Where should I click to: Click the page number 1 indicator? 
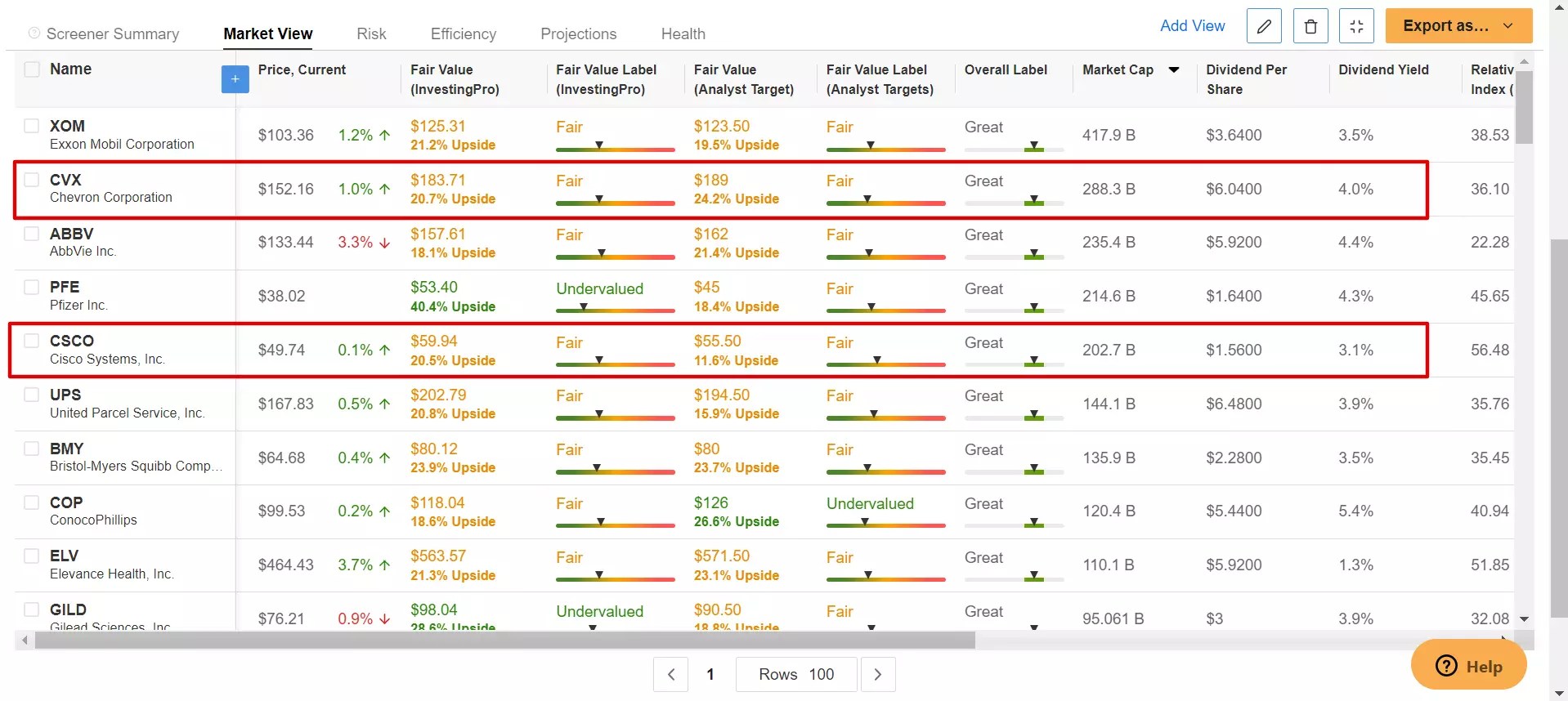point(710,674)
